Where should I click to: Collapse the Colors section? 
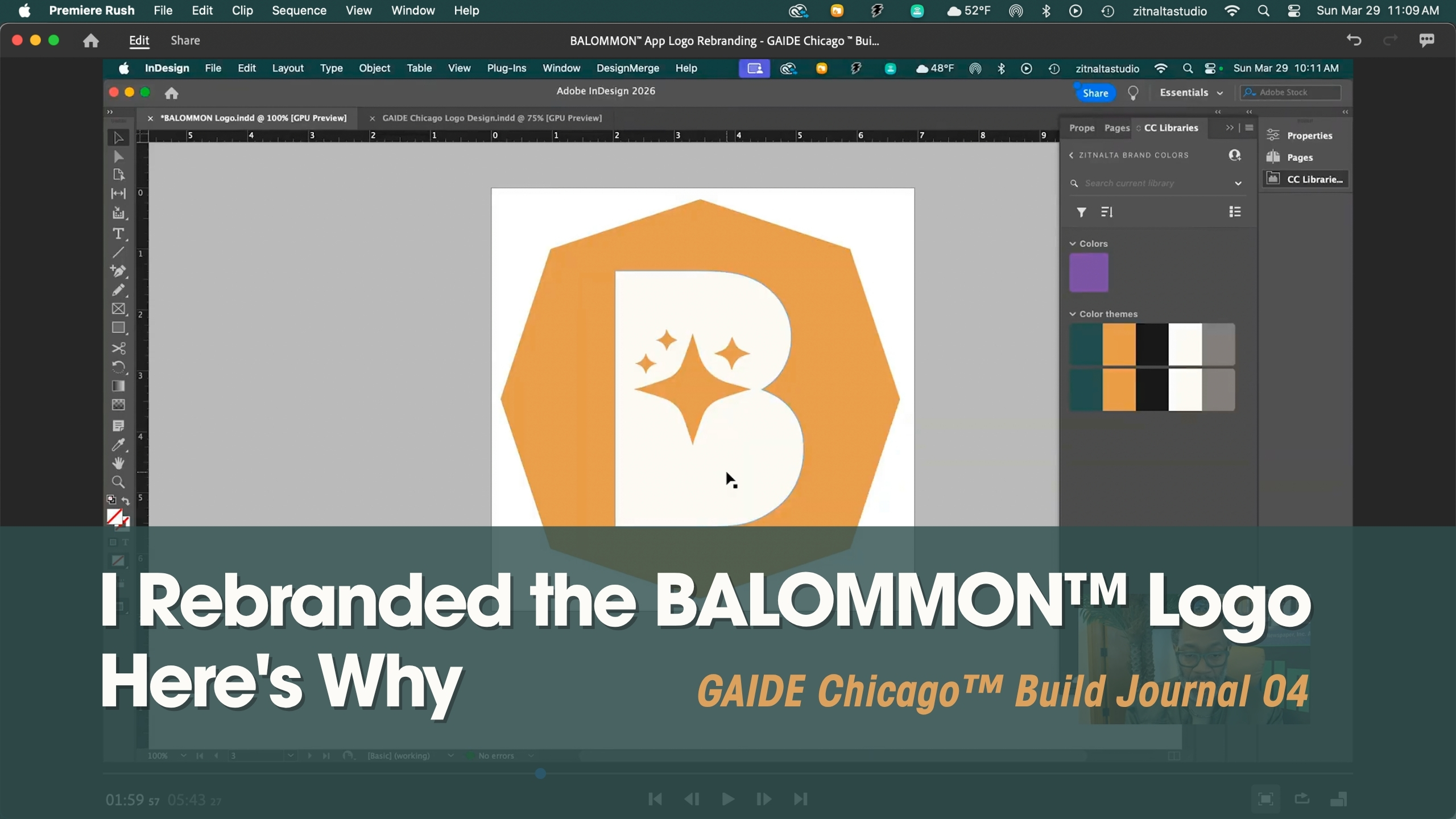point(1073,243)
